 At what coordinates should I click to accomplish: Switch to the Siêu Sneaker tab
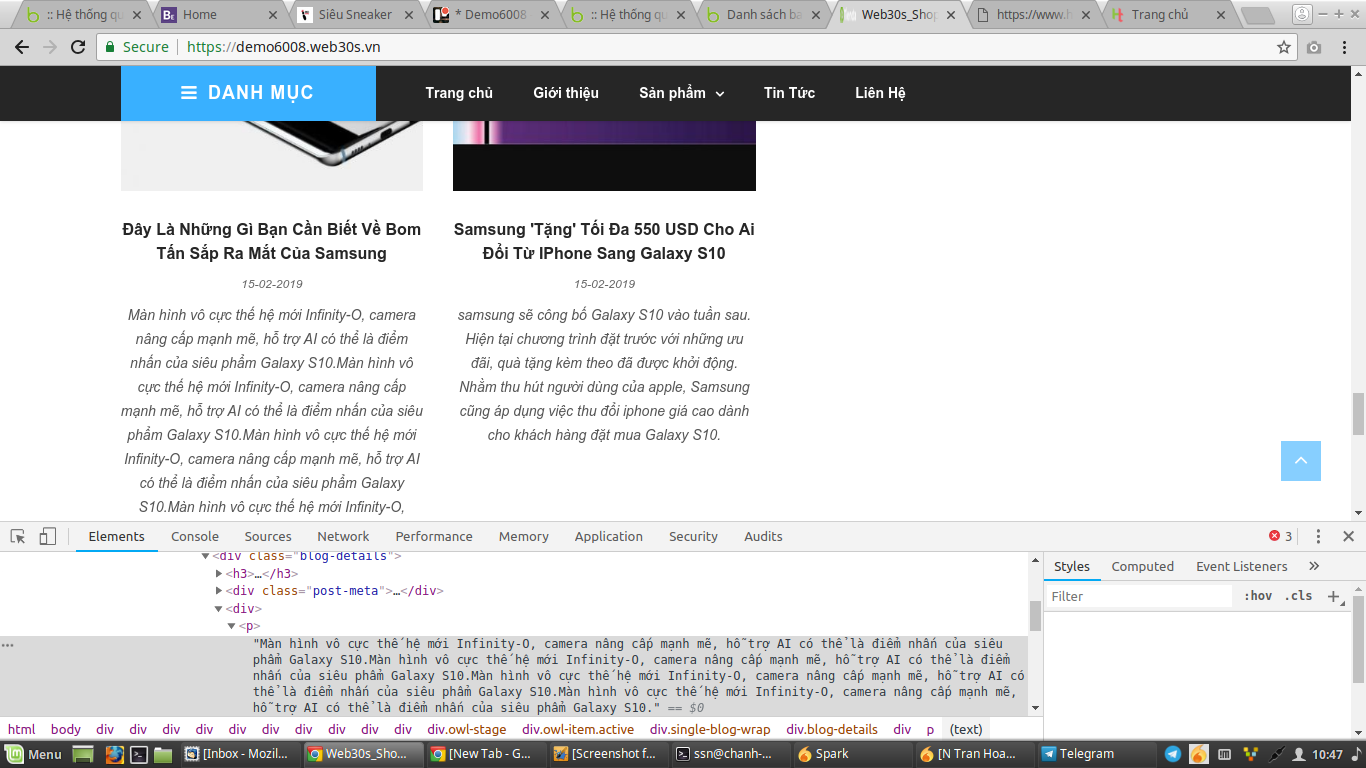pyautogui.click(x=356, y=15)
